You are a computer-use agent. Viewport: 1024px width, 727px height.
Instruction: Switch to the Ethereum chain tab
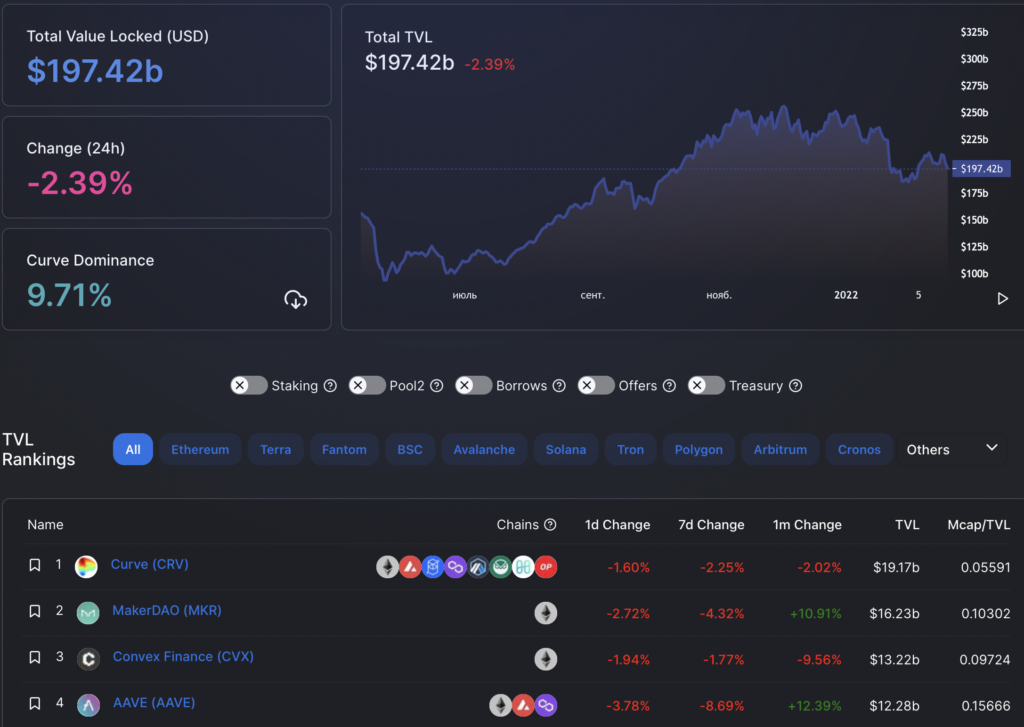tap(200, 449)
